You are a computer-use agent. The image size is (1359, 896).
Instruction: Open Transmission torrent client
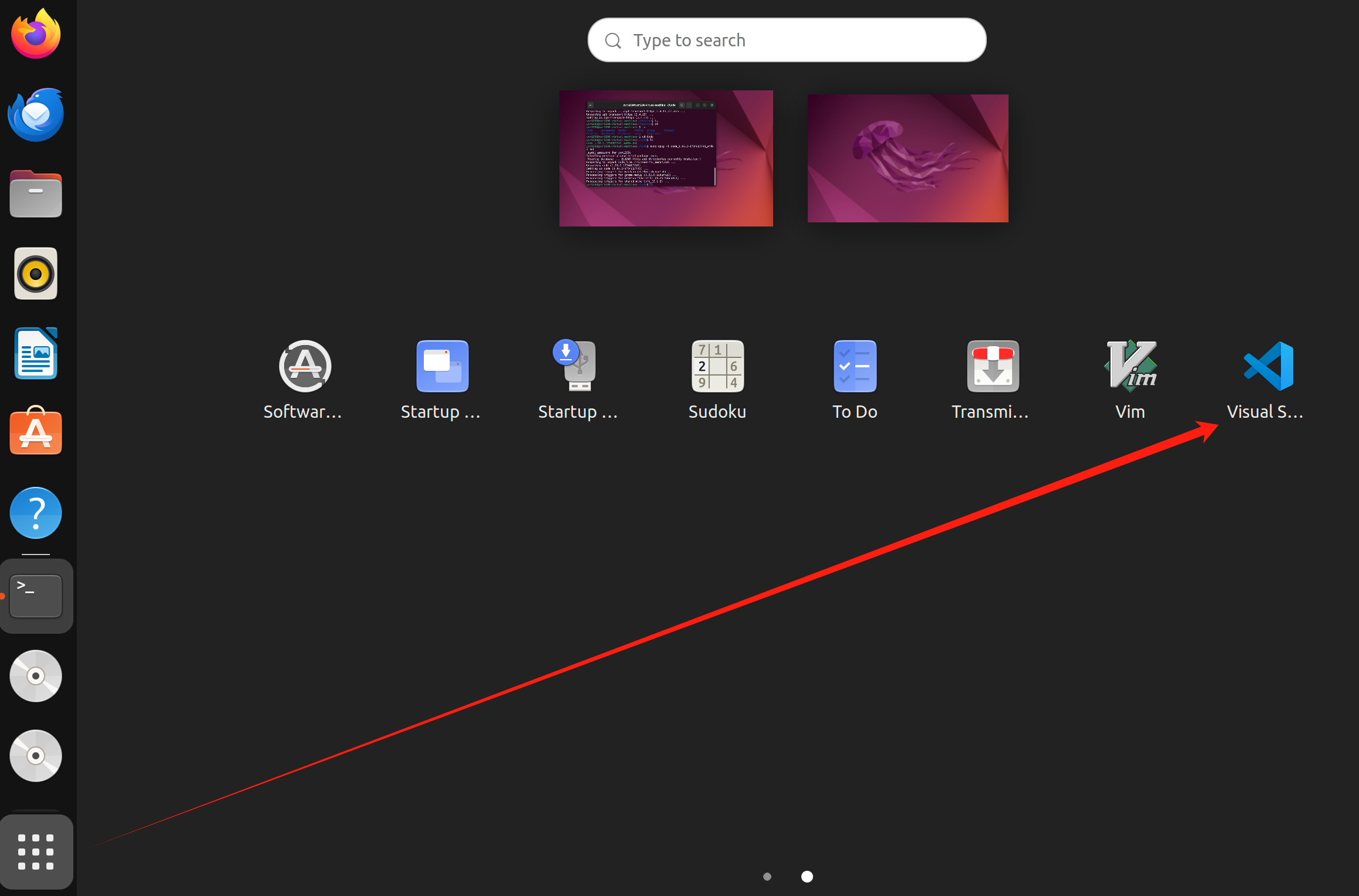point(993,367)
